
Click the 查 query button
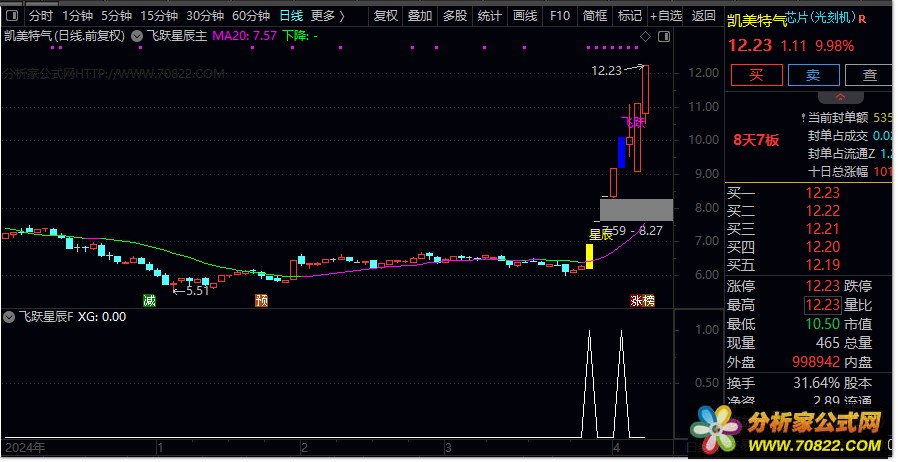tap(869, 75)
